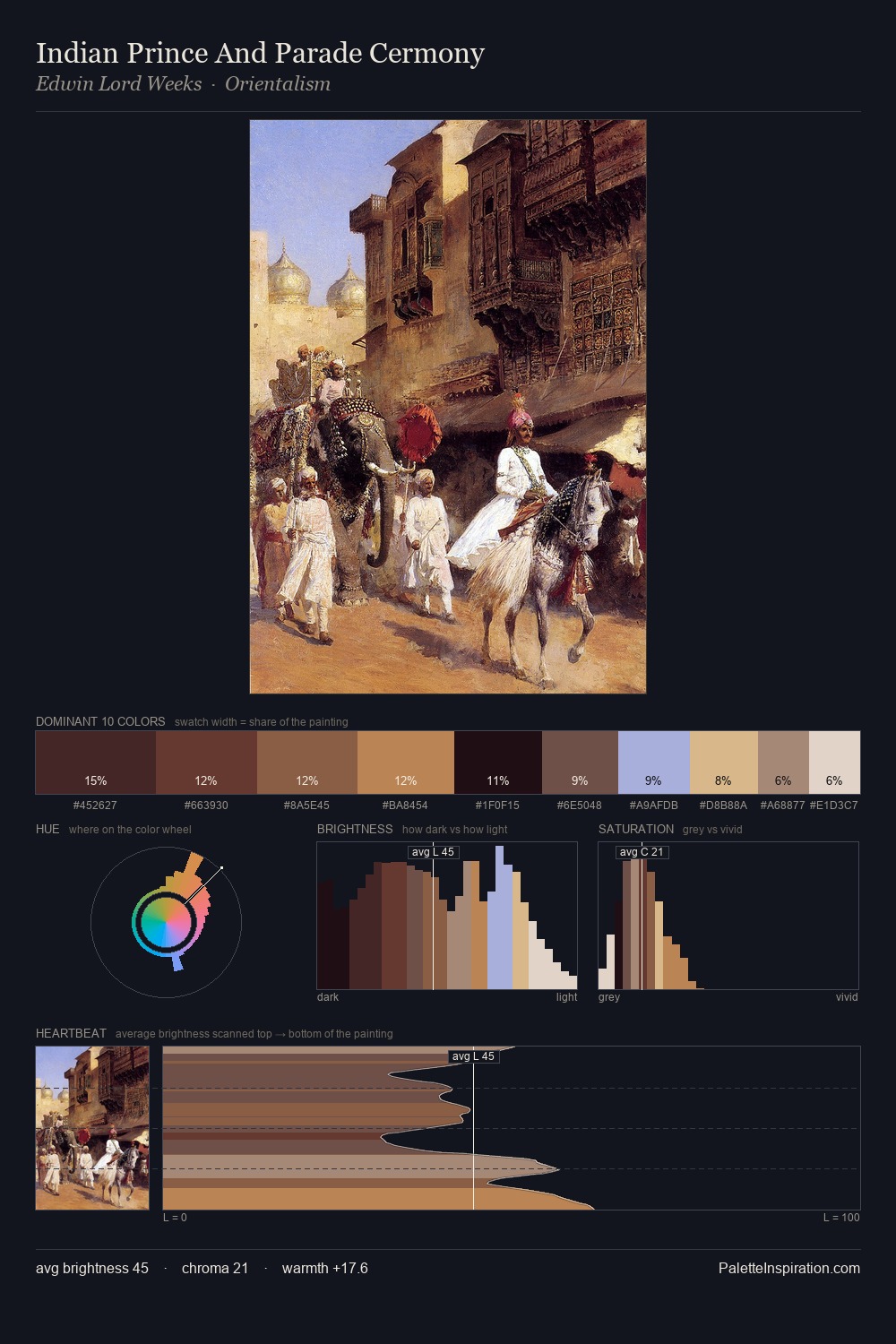The width and height of the screenshot is (896, 1344).
Task: Click the avg C 21 saturation label
Action: pos(642,852)
